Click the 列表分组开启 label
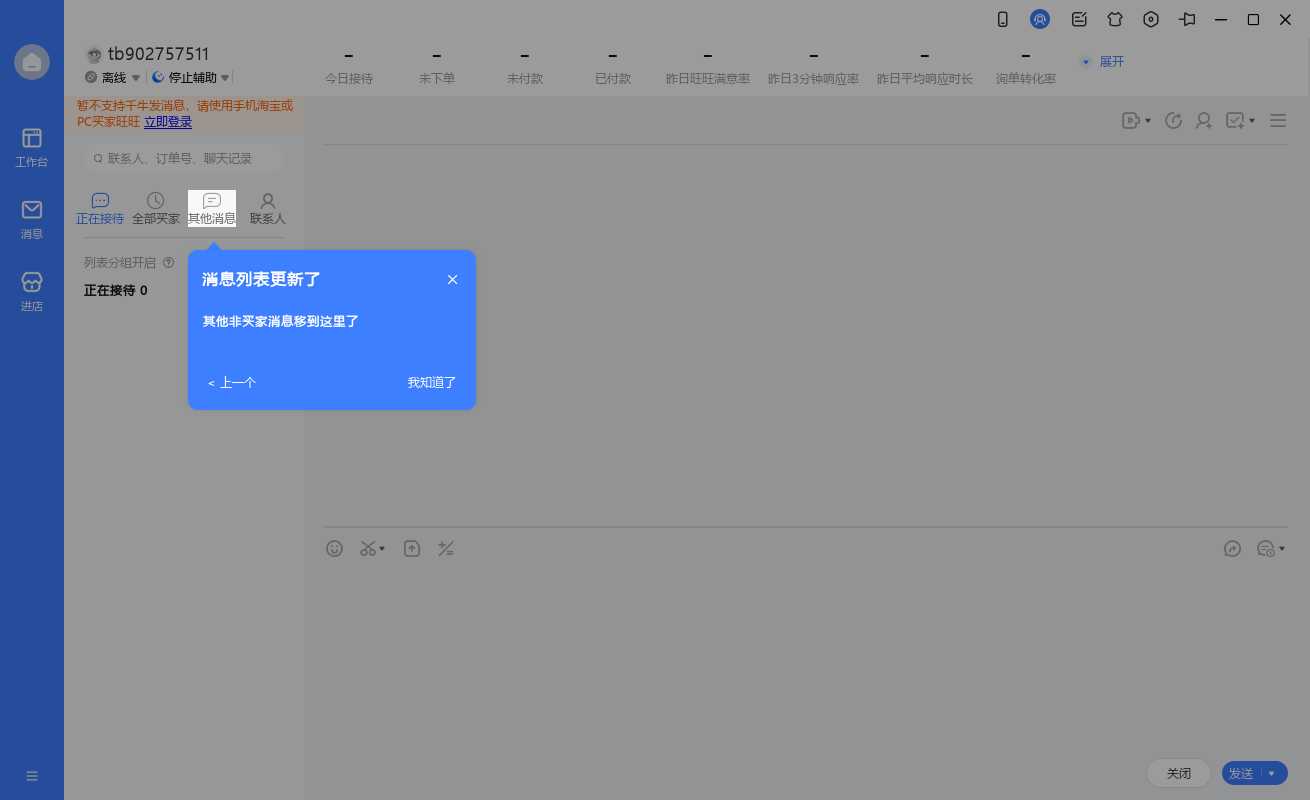Image resolution: width=1310 pixels, height=800 pixels. [x=120, y=263]
